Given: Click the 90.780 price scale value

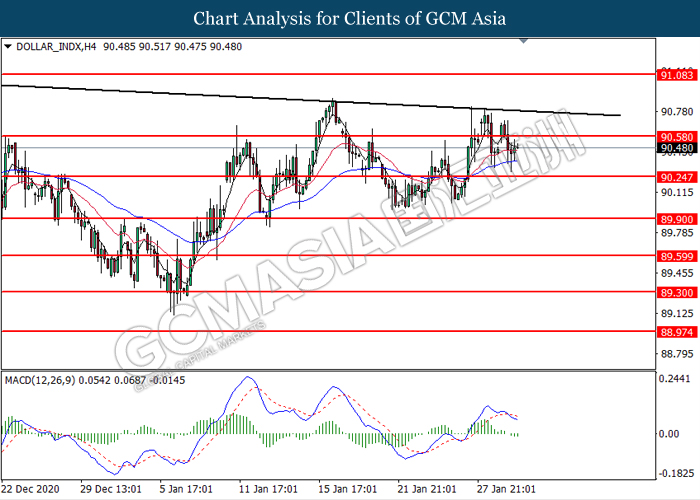Looking at the screenshot, I should [x=677, y=112].
